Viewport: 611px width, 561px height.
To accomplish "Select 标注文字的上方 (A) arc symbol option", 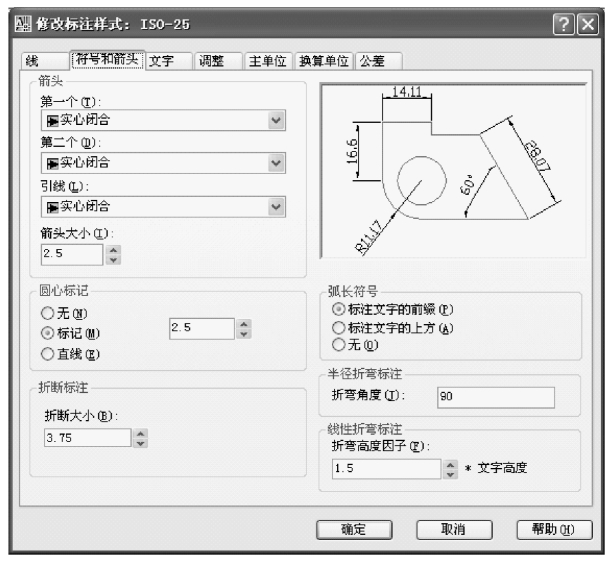I will click(393, 328).
